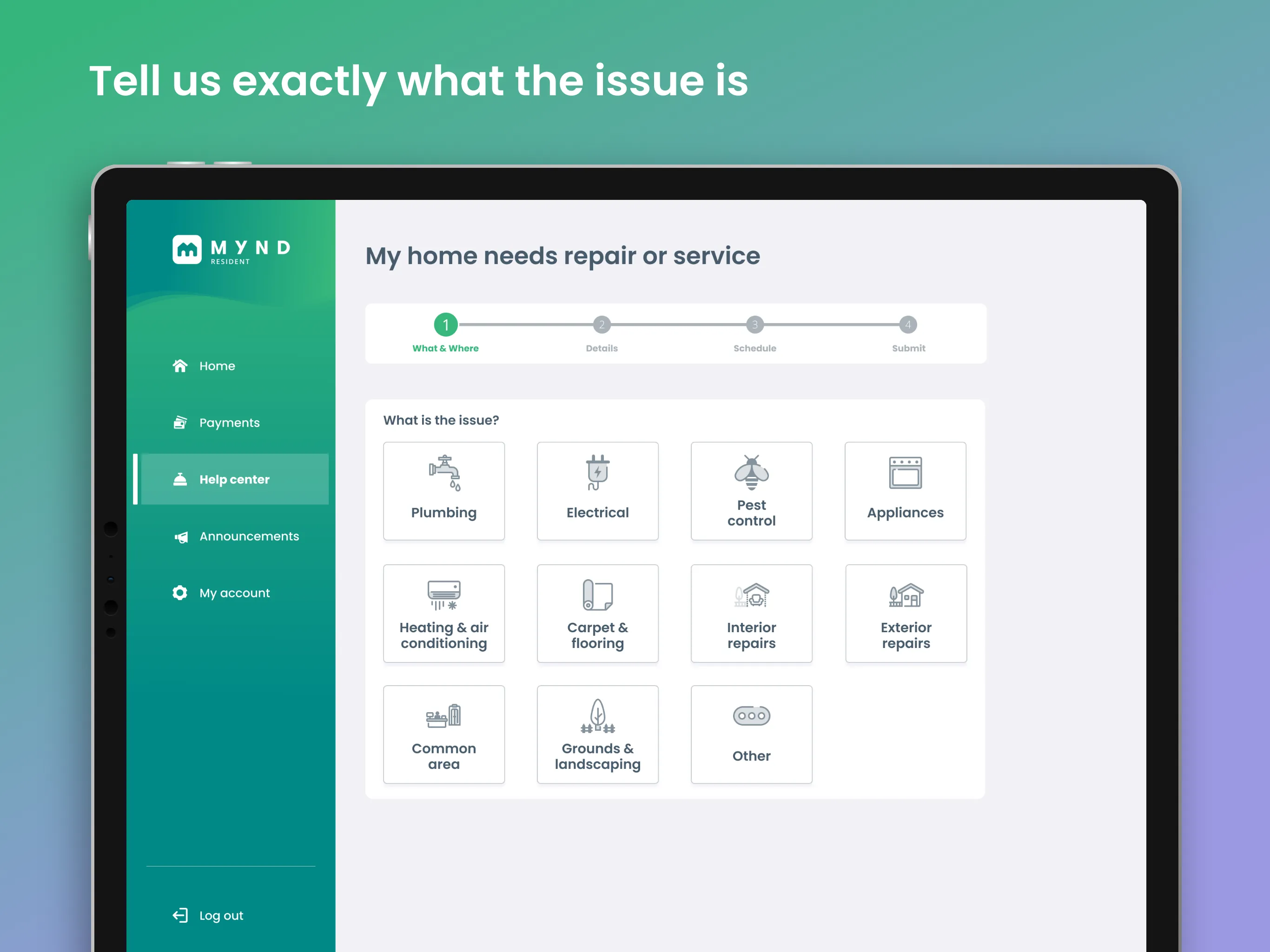Click the step 2 Details progress node
Viewport: 1270px width, 952px height.
(x=602, y=325)
